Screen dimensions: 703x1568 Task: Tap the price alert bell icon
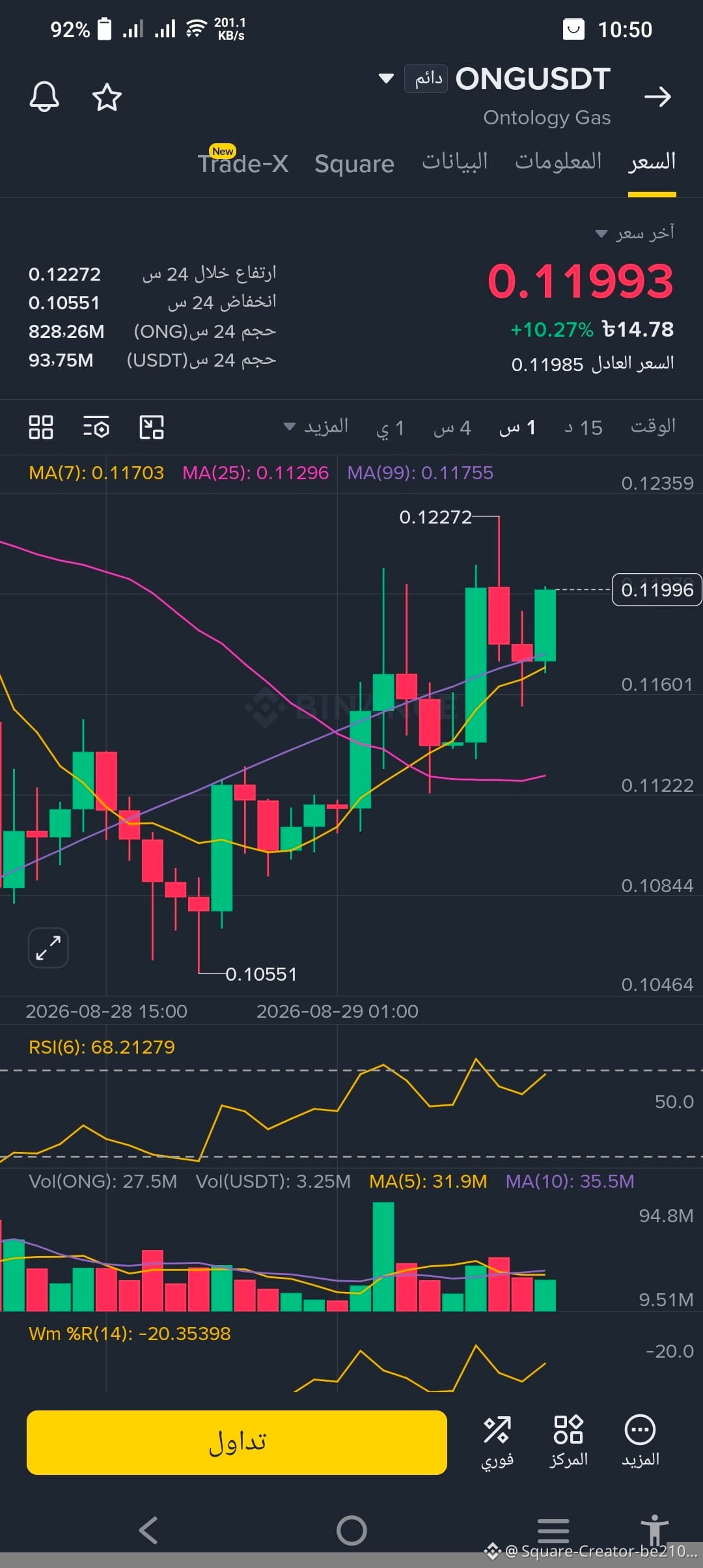44,97
